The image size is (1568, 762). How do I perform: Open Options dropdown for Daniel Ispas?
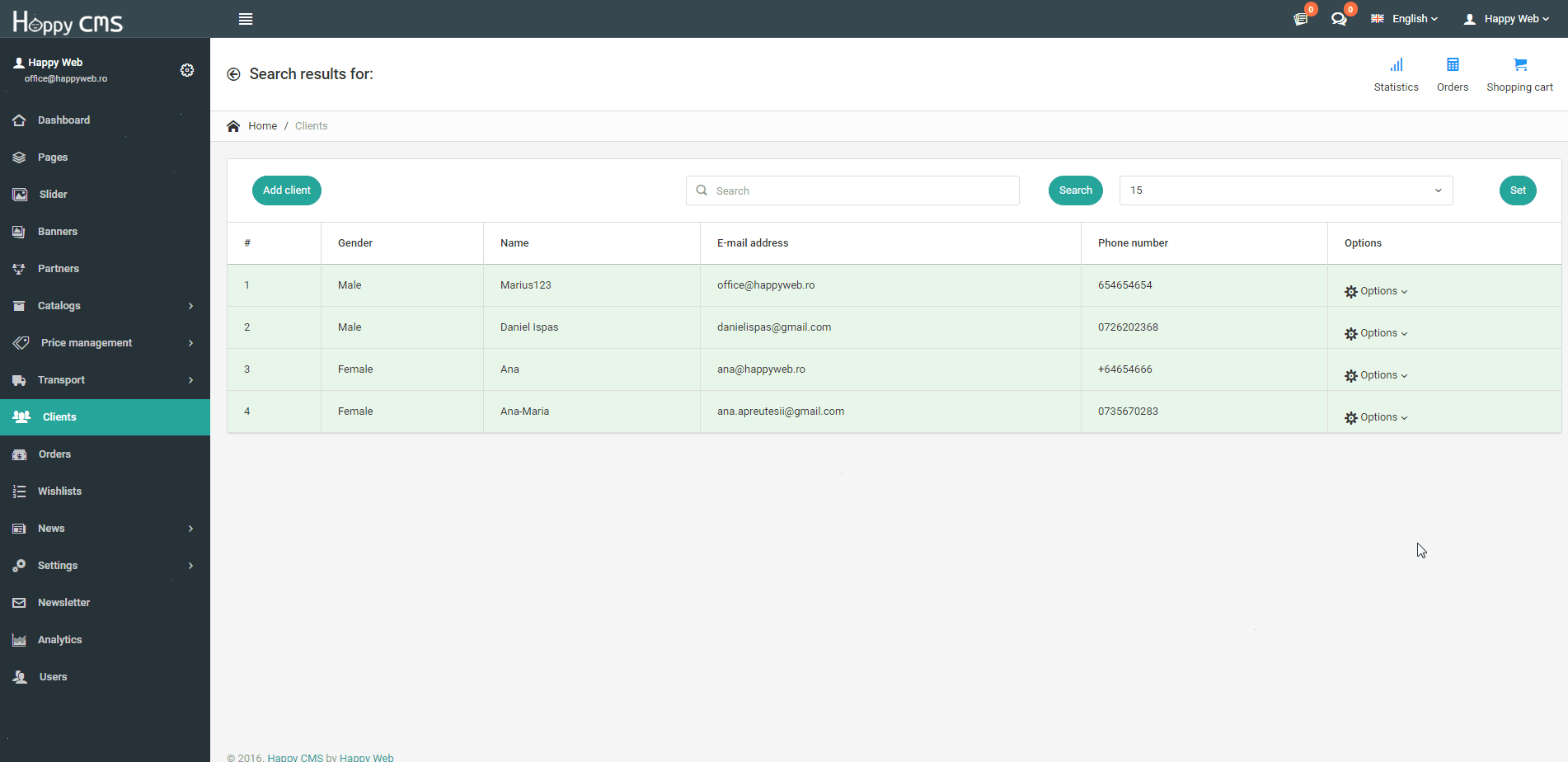(1376, 333)
